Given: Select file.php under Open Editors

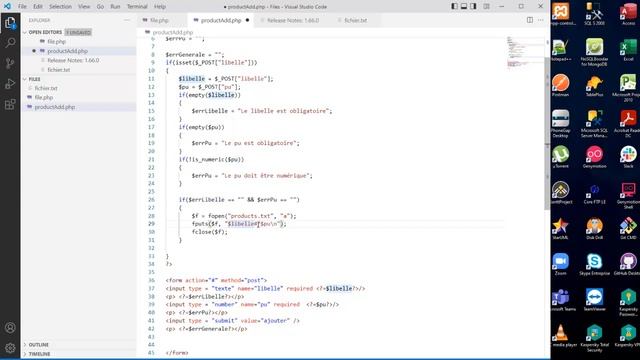Looking at the screenshot, I should point(56,42).
